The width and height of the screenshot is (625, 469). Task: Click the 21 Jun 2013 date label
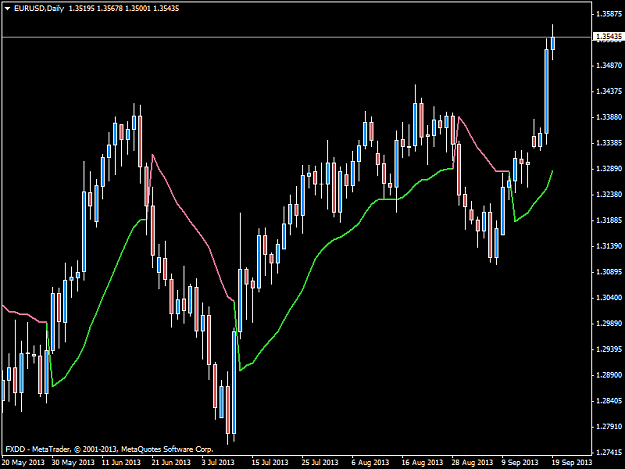[x=171, y=463]
